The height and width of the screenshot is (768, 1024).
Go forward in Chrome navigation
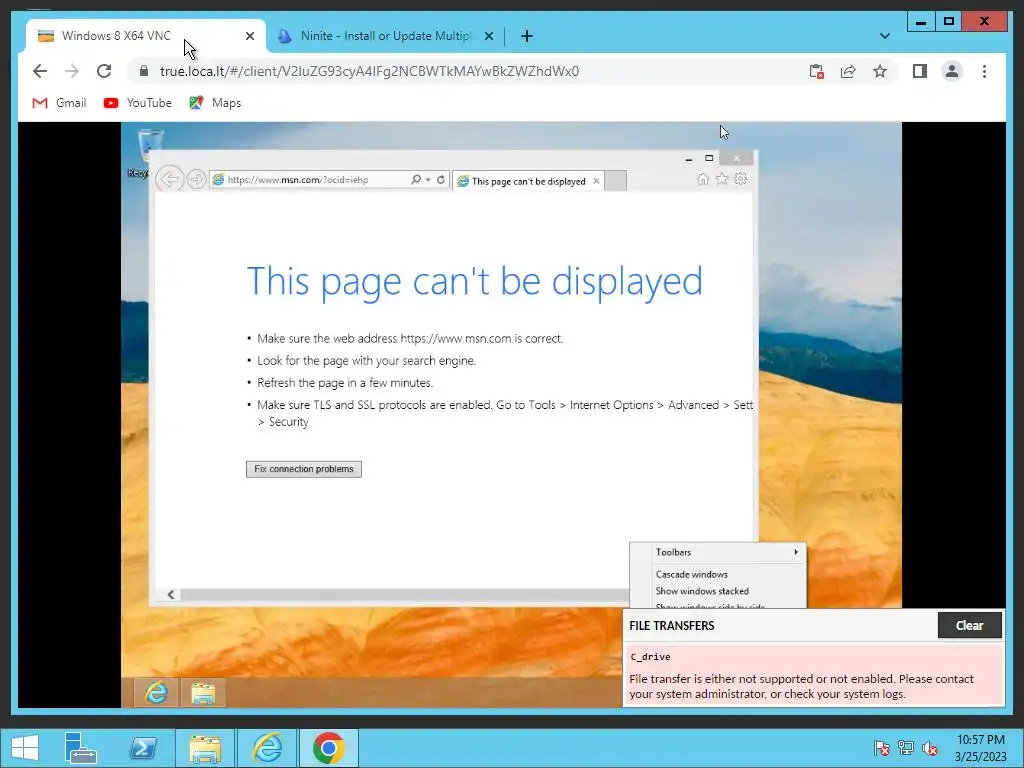(72, 71)
